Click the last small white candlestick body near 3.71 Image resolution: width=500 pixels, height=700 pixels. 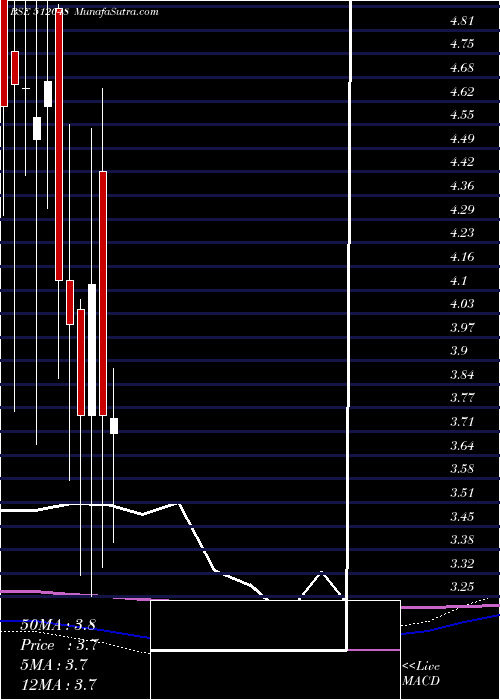pos(114,426)
